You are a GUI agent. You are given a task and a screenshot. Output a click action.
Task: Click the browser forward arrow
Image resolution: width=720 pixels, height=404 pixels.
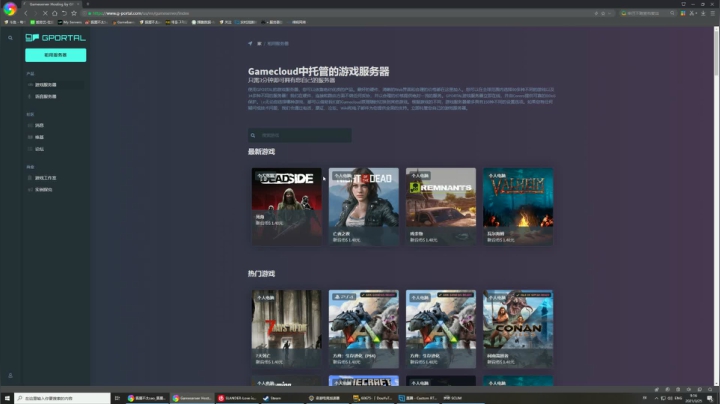(x=35, y=13)
